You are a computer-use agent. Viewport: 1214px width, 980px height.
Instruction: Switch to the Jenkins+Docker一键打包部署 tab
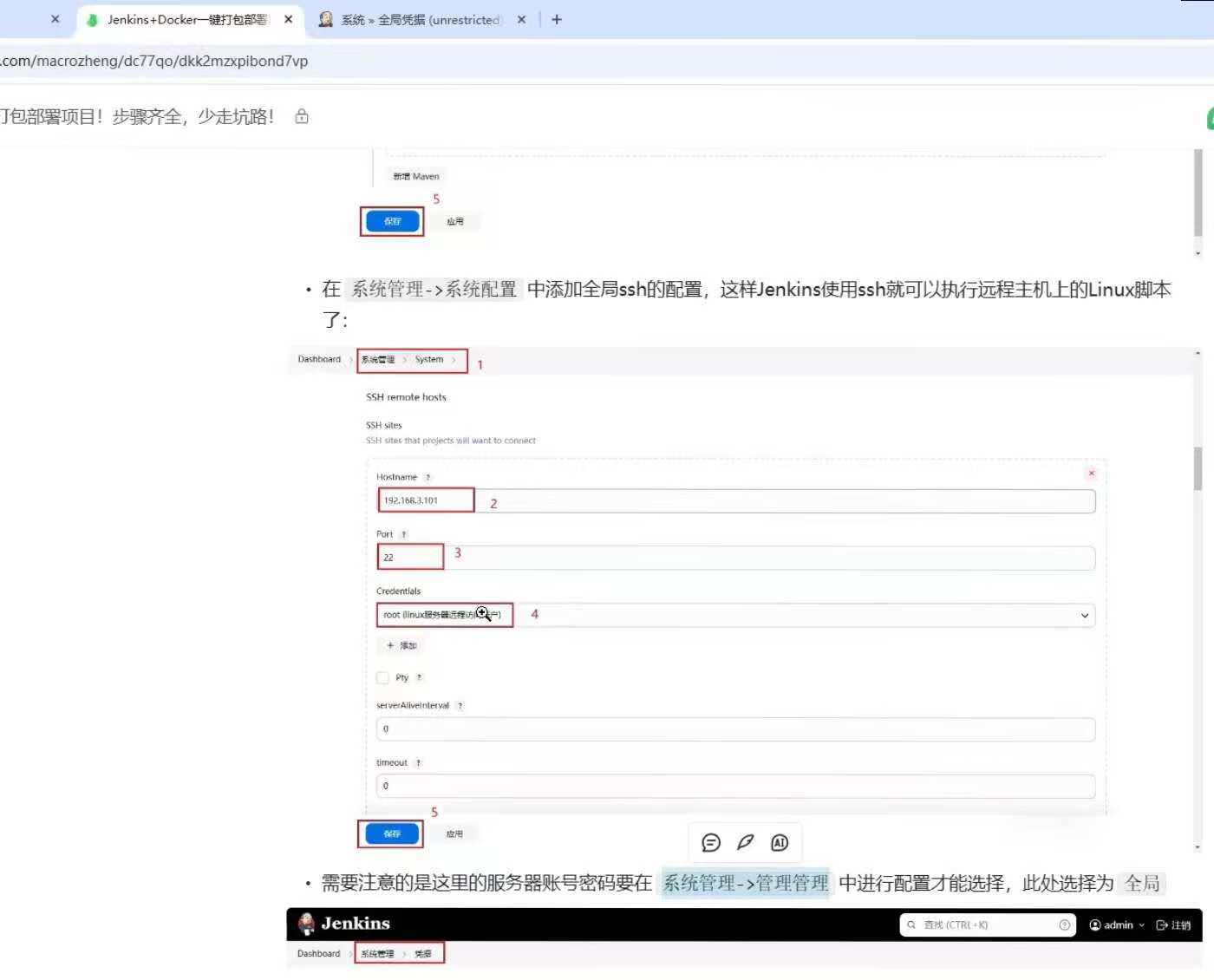pos(191,19)
